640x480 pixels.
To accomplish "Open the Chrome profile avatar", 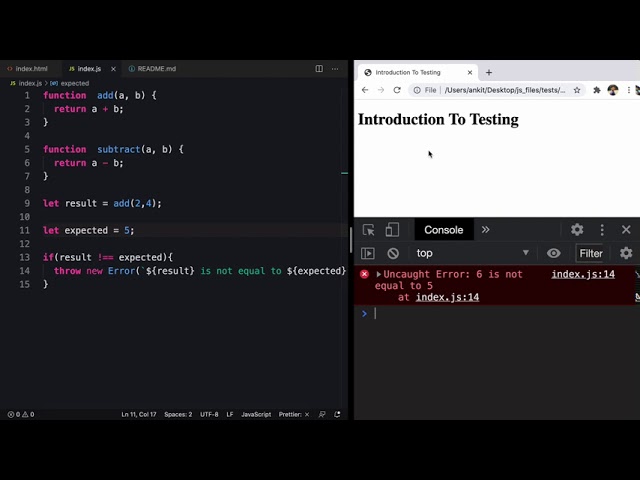I will click(x=613, y=90).
